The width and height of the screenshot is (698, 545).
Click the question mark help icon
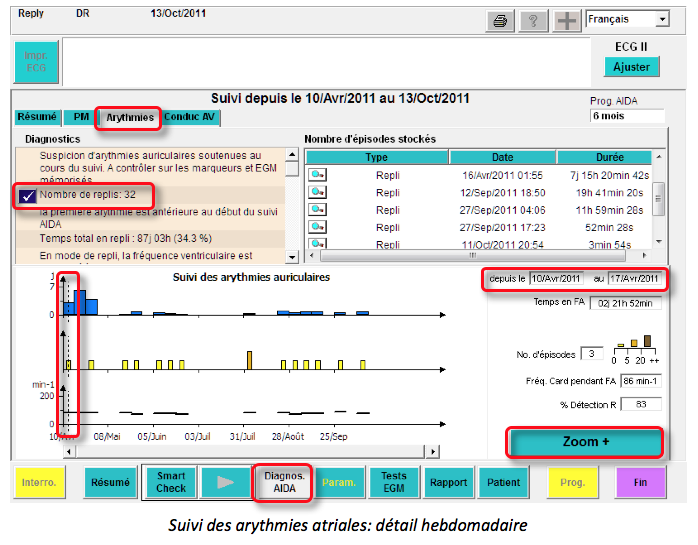[x=534, y=21]
